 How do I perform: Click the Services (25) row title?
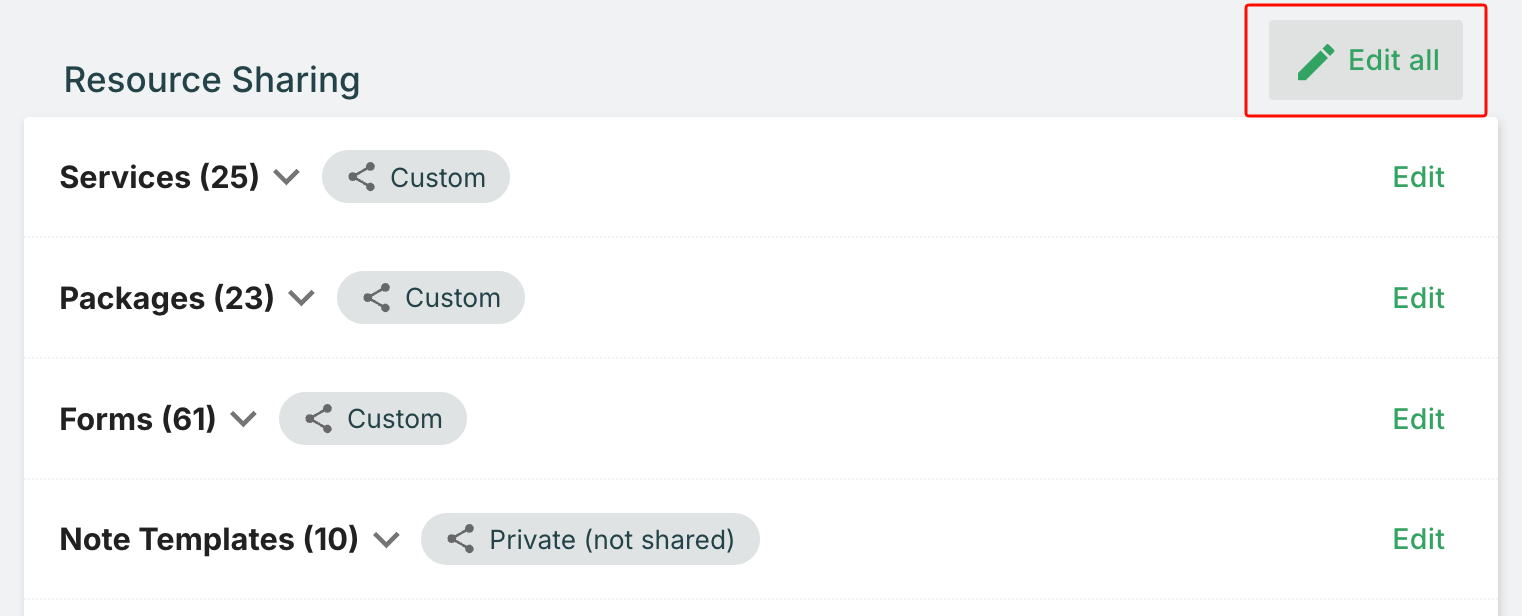click(x=159, y=178)
